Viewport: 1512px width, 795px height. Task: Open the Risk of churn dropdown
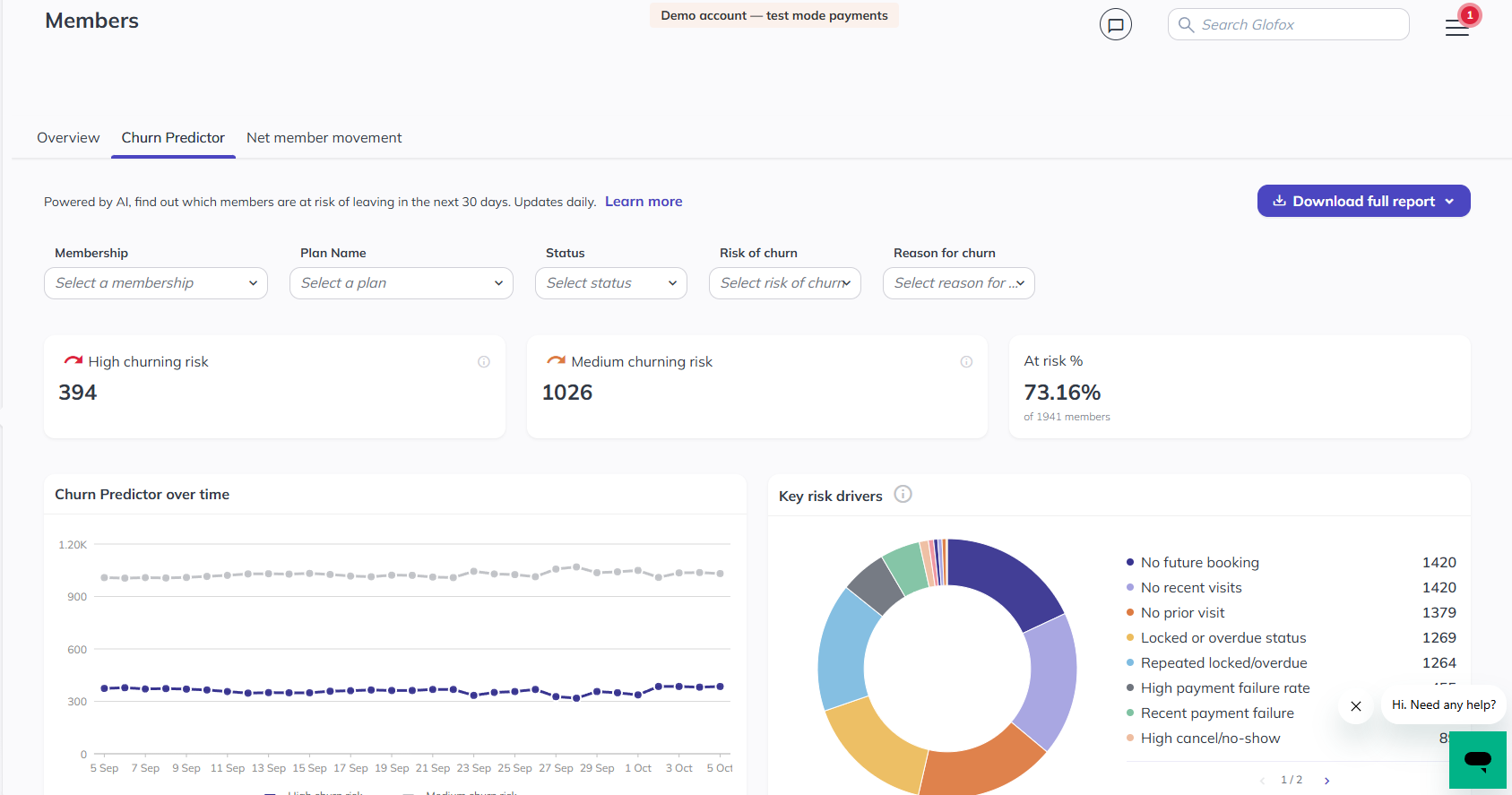785,283
